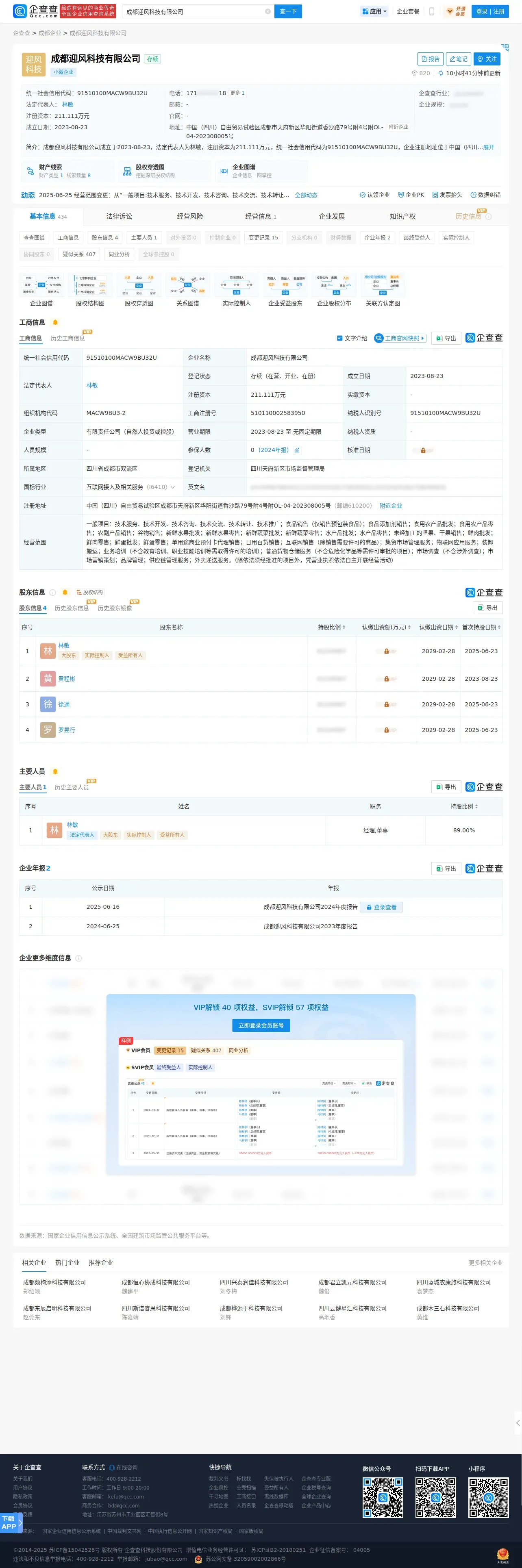
Task: Open the 股权结构图 thumbnail
Action: coord(90,290)
